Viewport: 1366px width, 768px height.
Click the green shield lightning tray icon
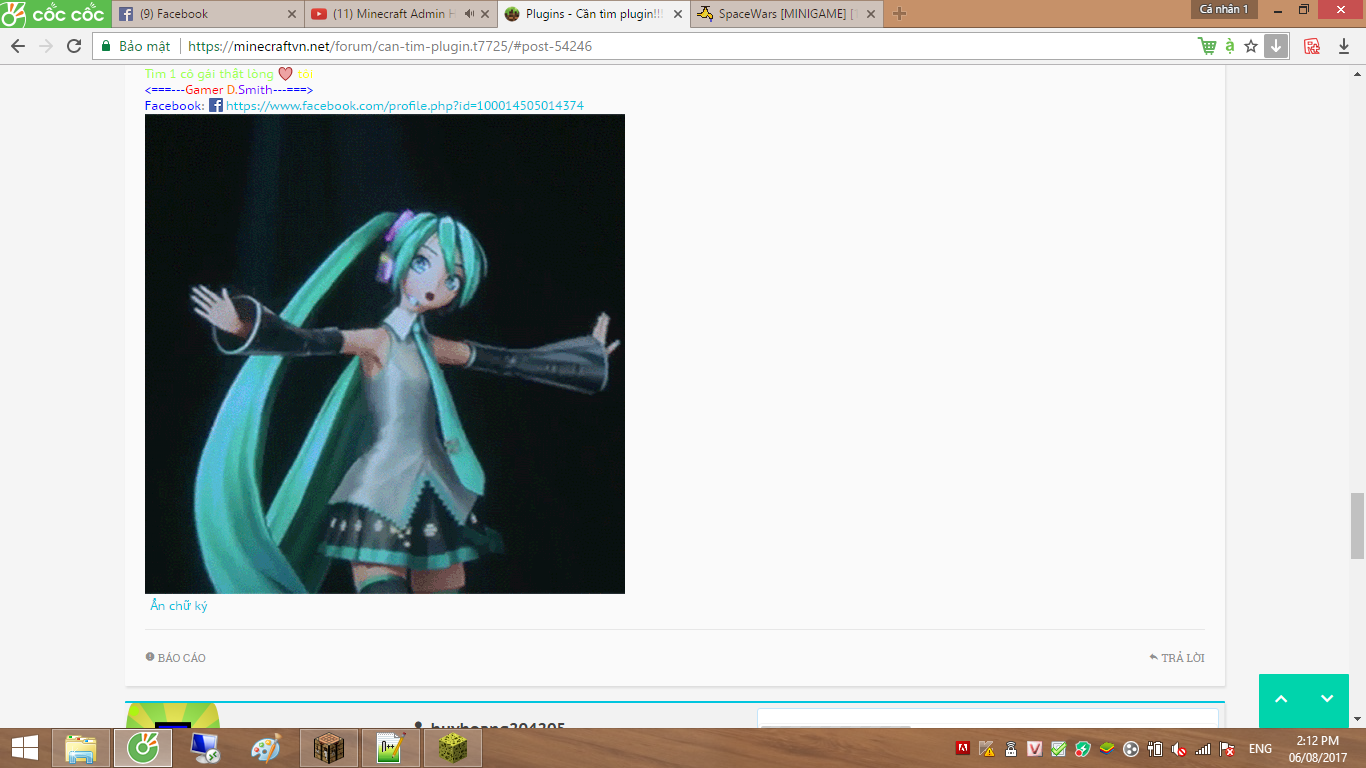pyautogui.click(x=1083, y=749)
